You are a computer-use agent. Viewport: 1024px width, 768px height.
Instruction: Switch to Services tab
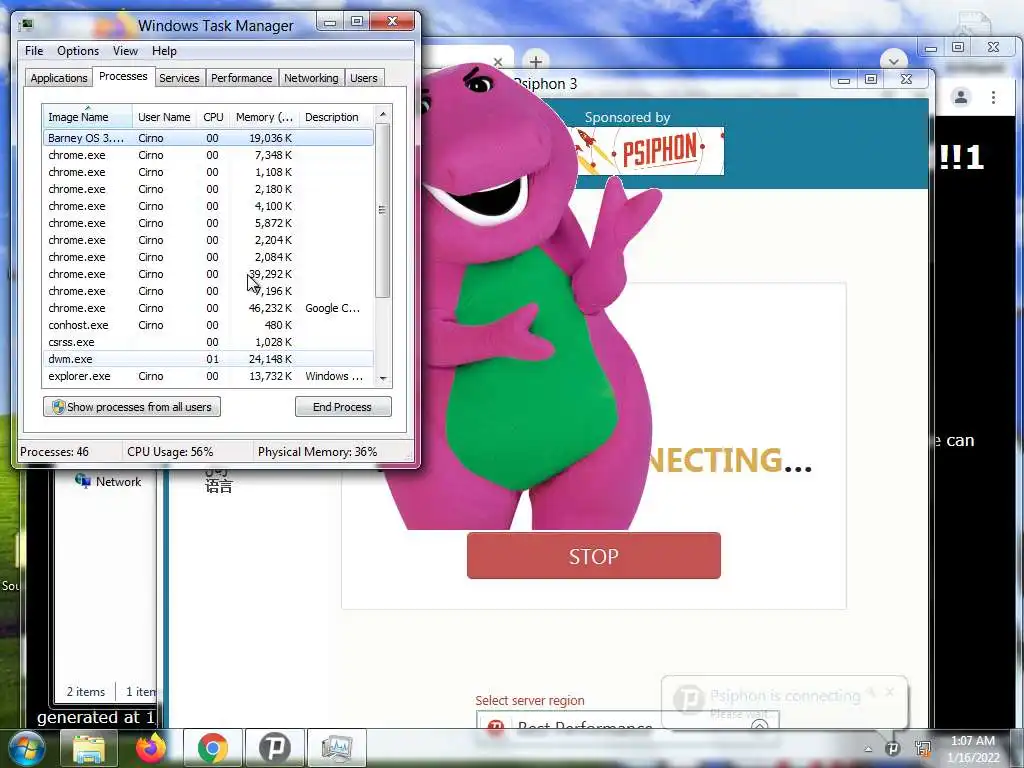tap(179, 78)
